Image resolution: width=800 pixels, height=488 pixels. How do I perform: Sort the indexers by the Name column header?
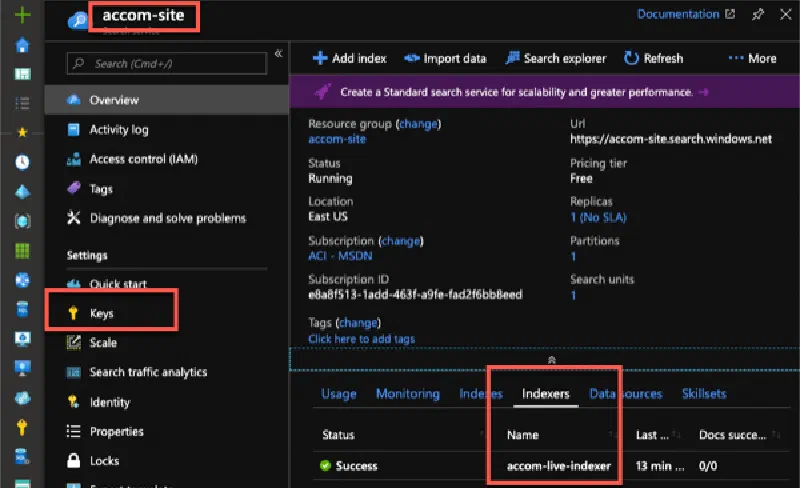(x=523, y=435)
